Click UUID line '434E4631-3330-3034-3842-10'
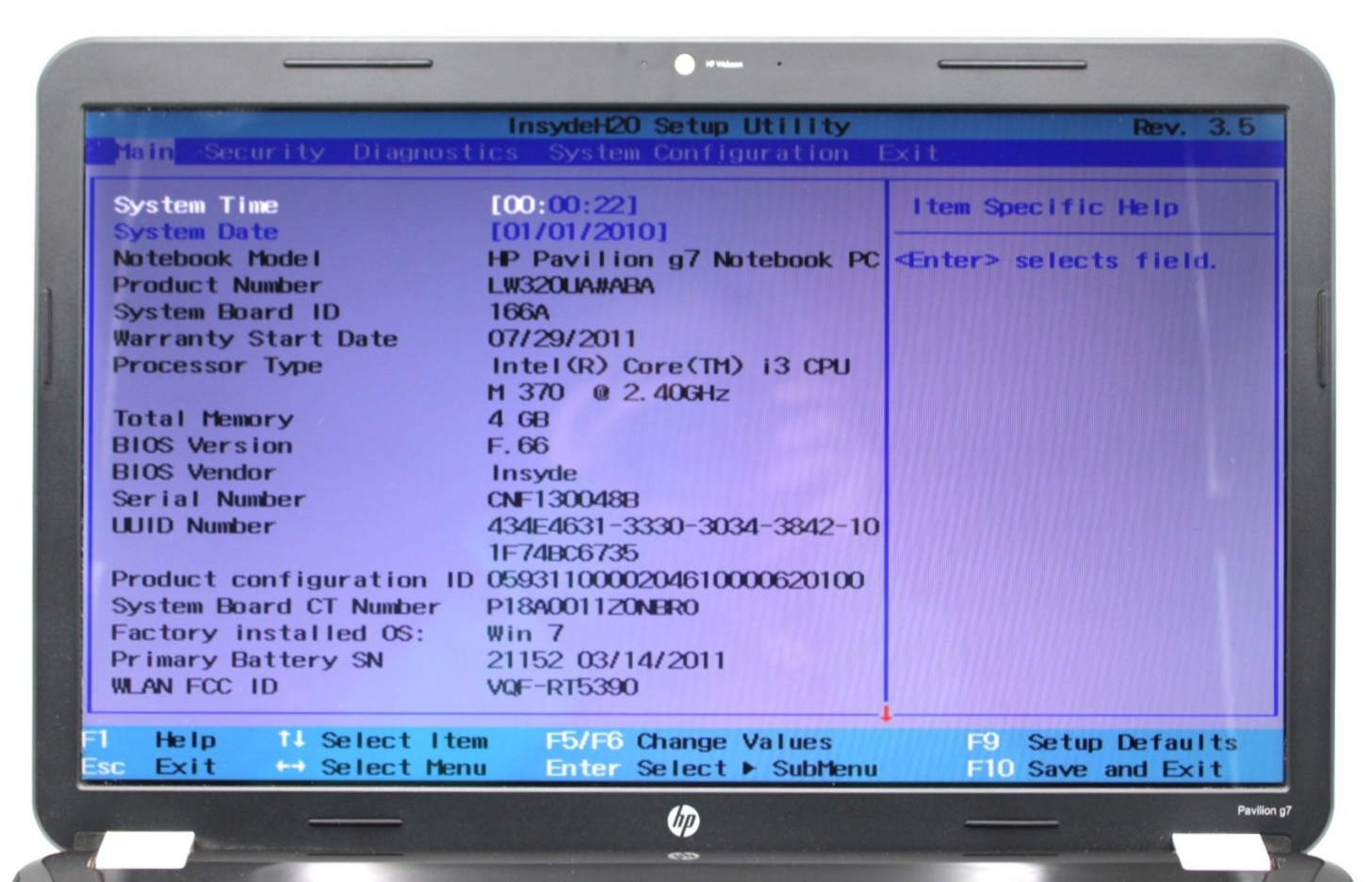 [683, 526]
